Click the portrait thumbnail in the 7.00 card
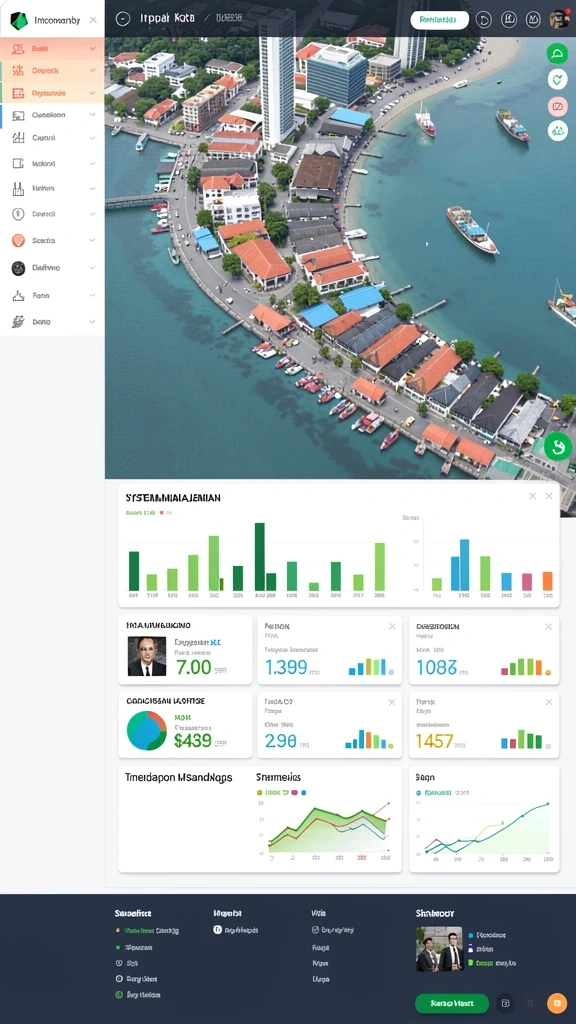 tap(147, 656)
